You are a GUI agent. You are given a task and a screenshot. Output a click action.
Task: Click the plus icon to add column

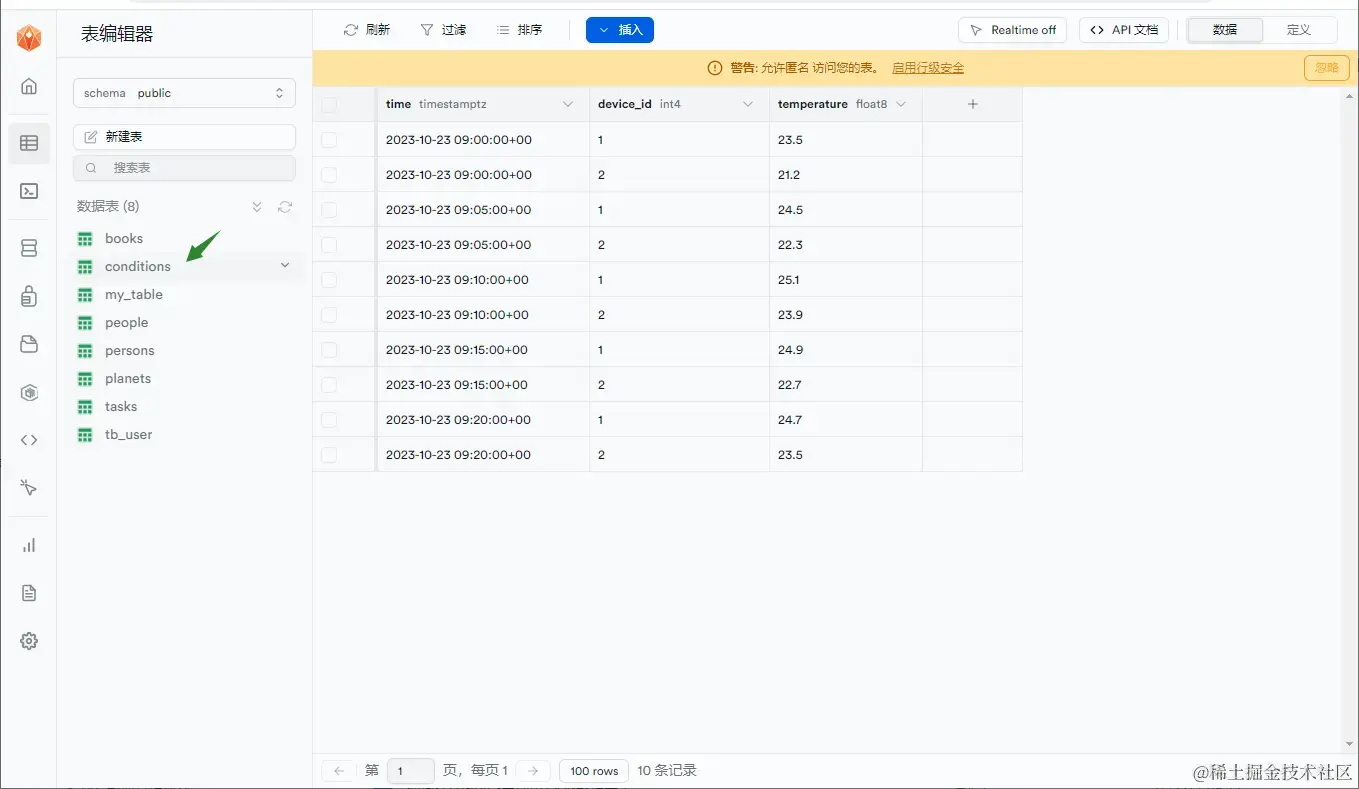coord(973,104)
